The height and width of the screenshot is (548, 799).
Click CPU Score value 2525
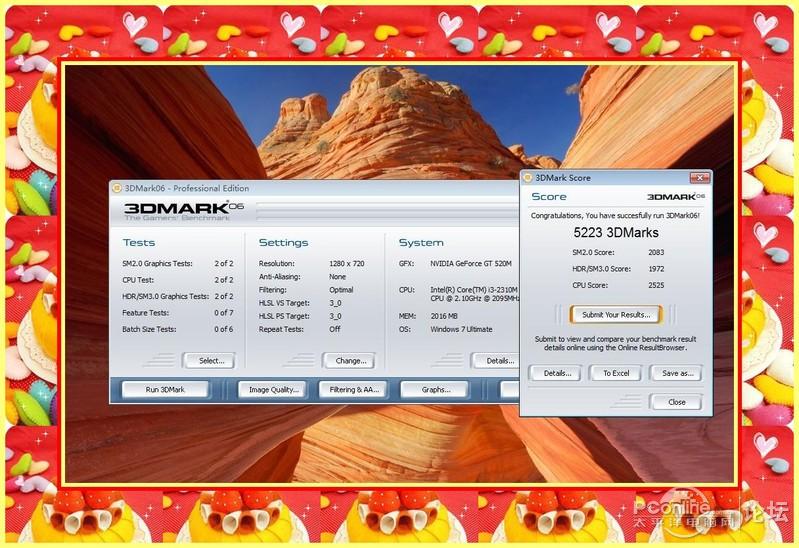[656, 285]
